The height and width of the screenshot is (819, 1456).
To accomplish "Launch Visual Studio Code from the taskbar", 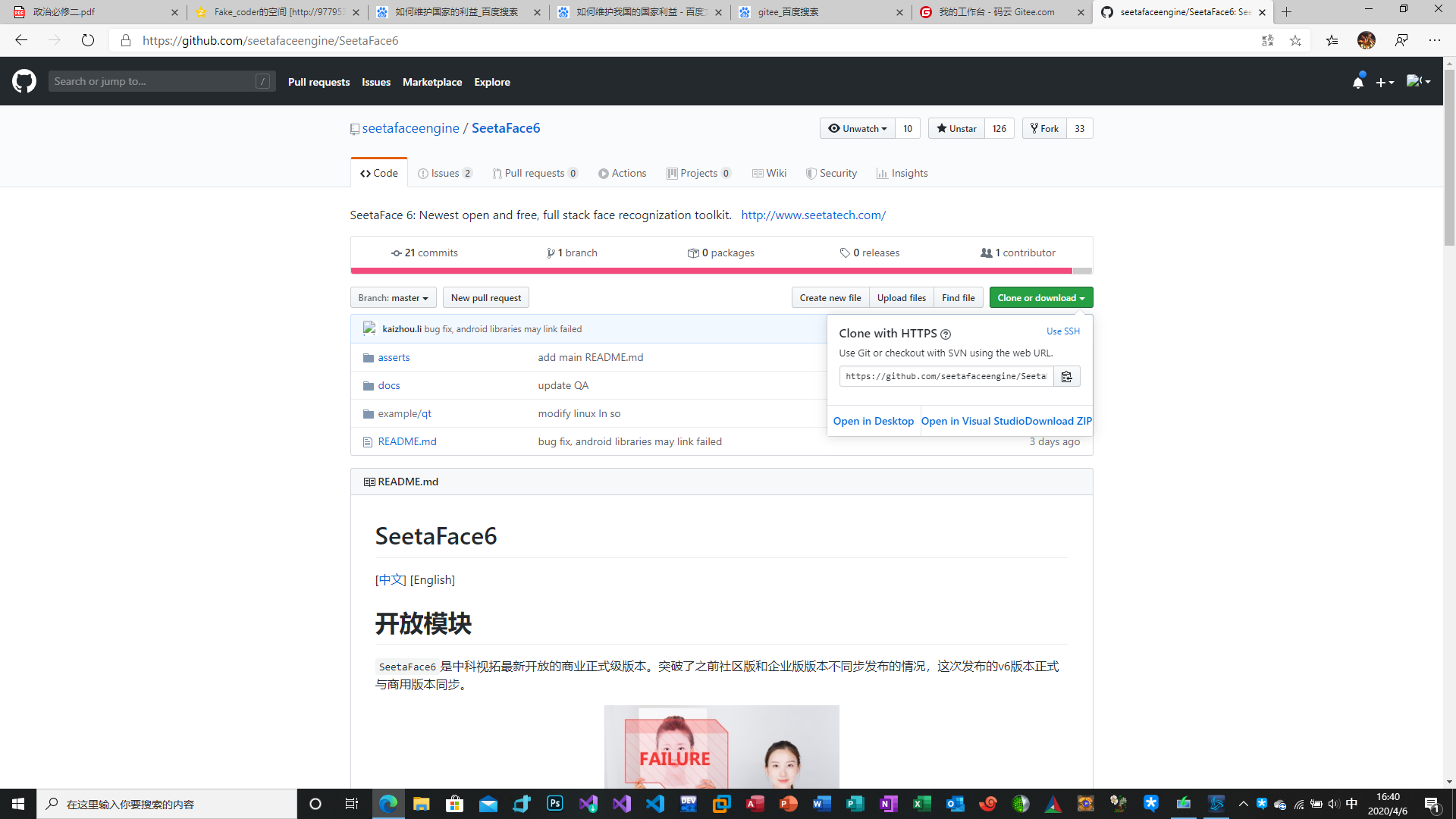I will tap(654, 803).
